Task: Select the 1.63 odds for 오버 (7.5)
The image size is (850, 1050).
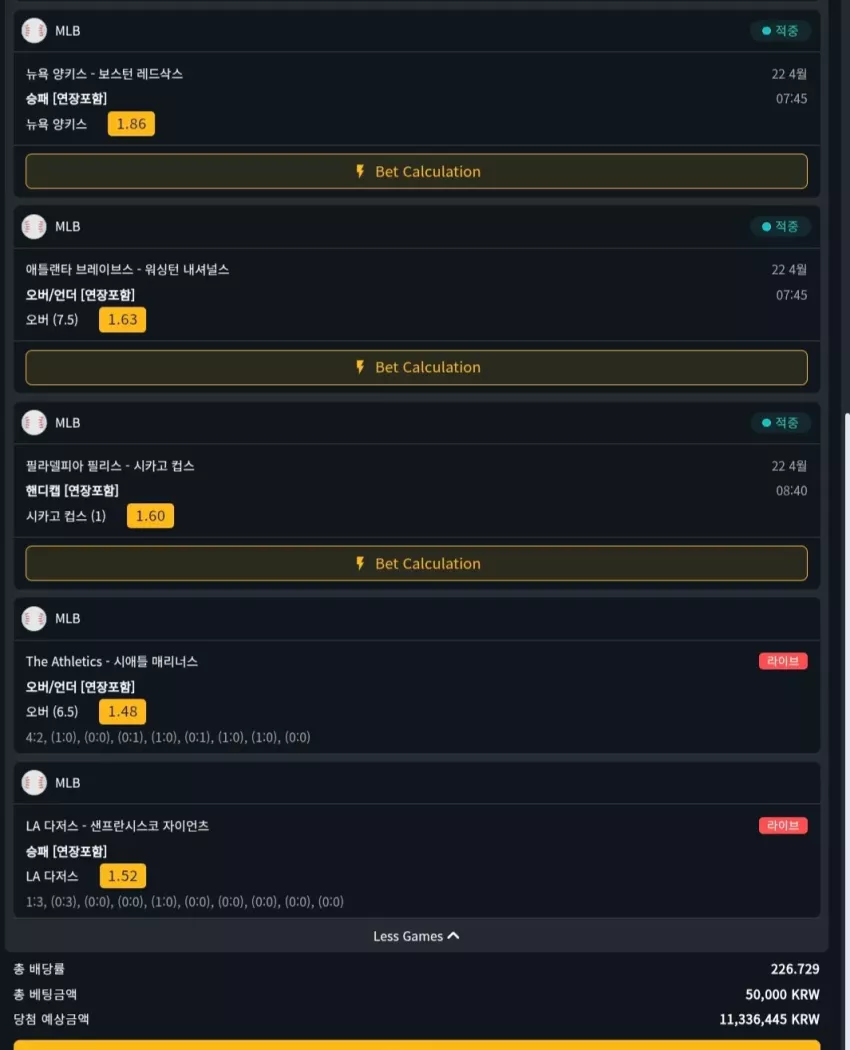Action: (123, 319)
